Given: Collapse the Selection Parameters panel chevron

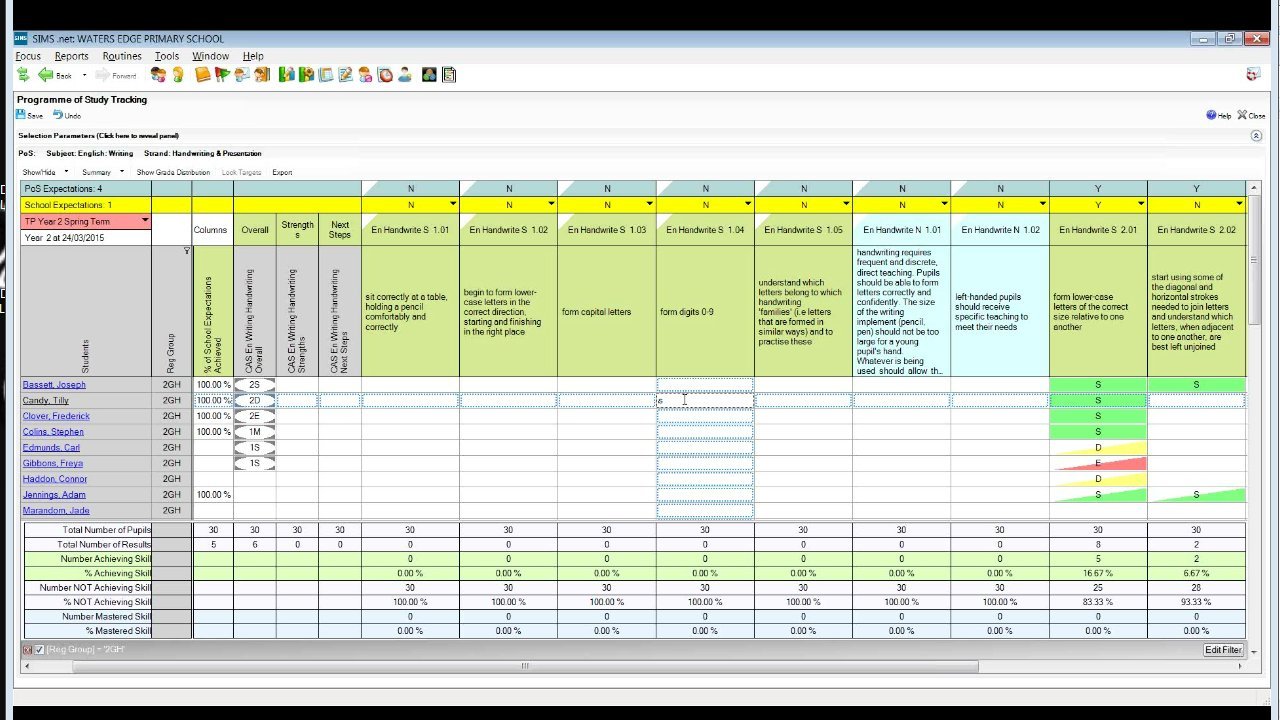Looking at the screenshot, I should click(x=1256, y=135).
